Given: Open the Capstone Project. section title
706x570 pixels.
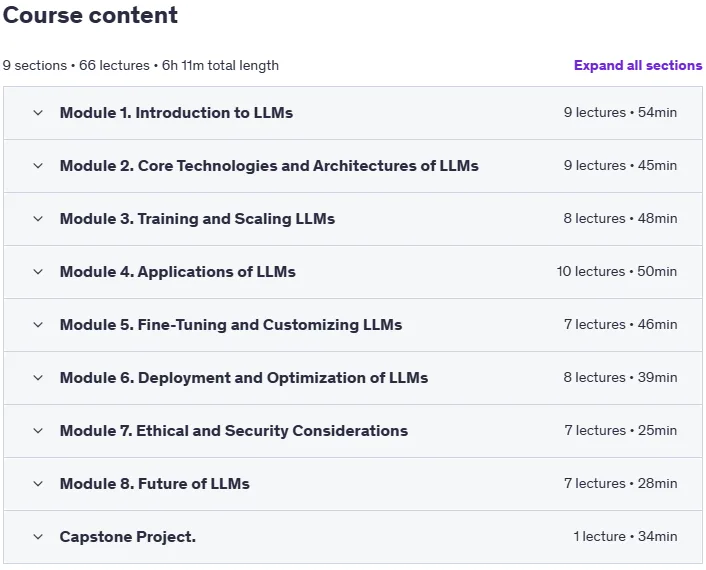Looking at the screenshot, I should 128,537.
